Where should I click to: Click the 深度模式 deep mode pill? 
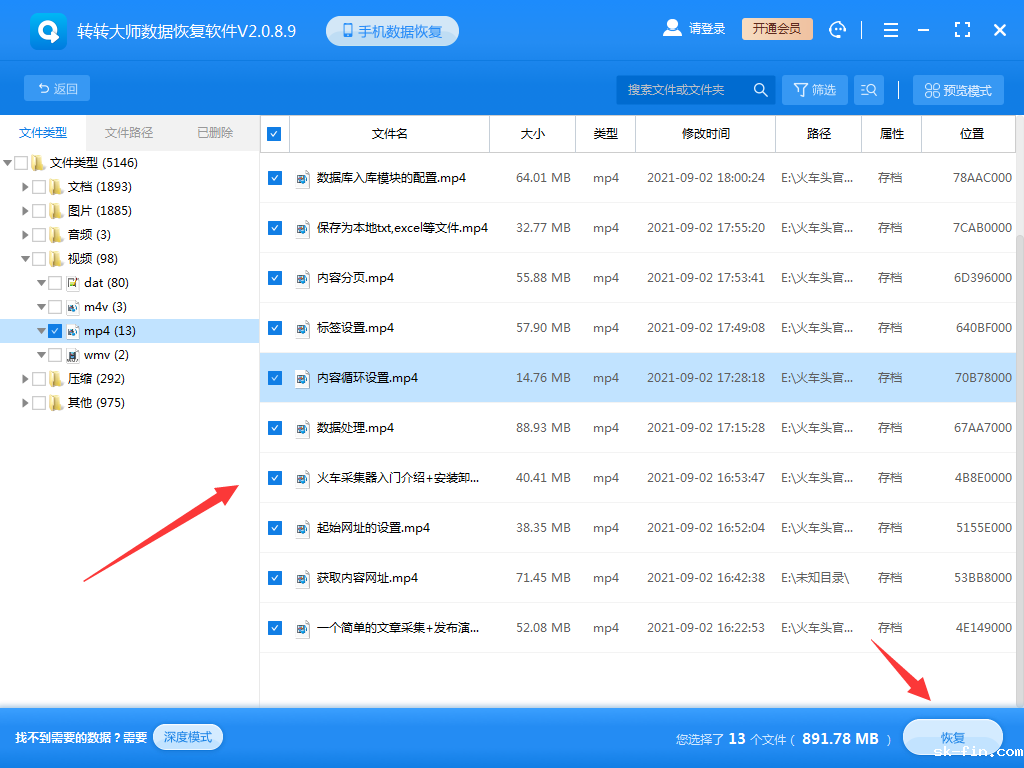click(187, 735)
